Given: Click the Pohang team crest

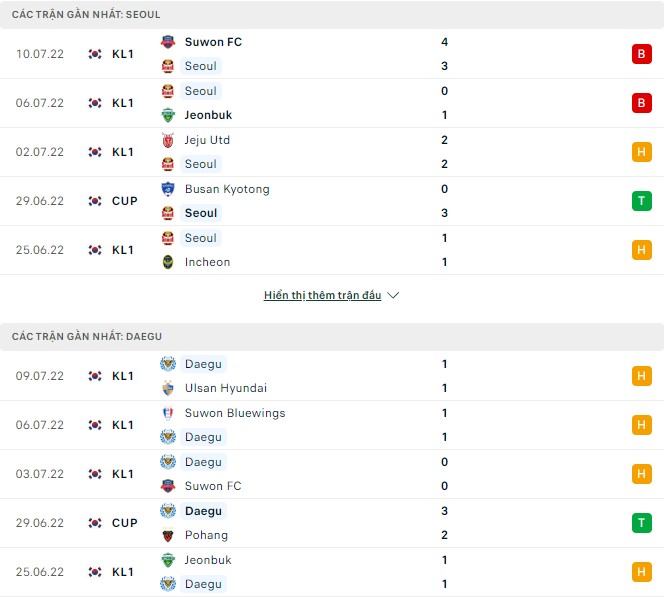Looking at the screenshot, I should coord(168,535).
